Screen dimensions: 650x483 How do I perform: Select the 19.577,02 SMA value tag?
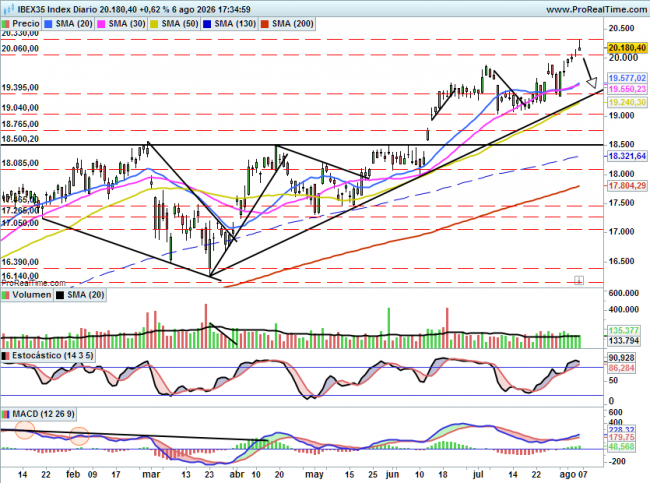[x=627, y=78]
